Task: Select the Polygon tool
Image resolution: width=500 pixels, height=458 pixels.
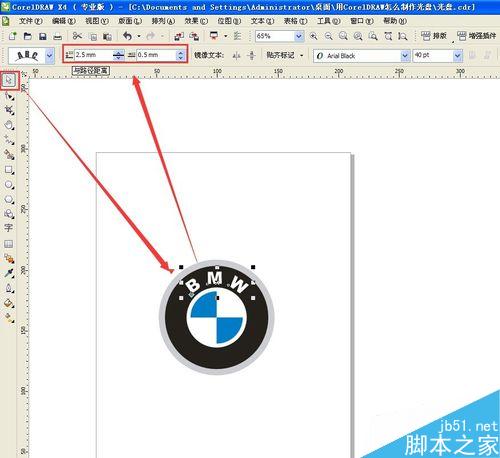Action: click(x=9, y=199)
